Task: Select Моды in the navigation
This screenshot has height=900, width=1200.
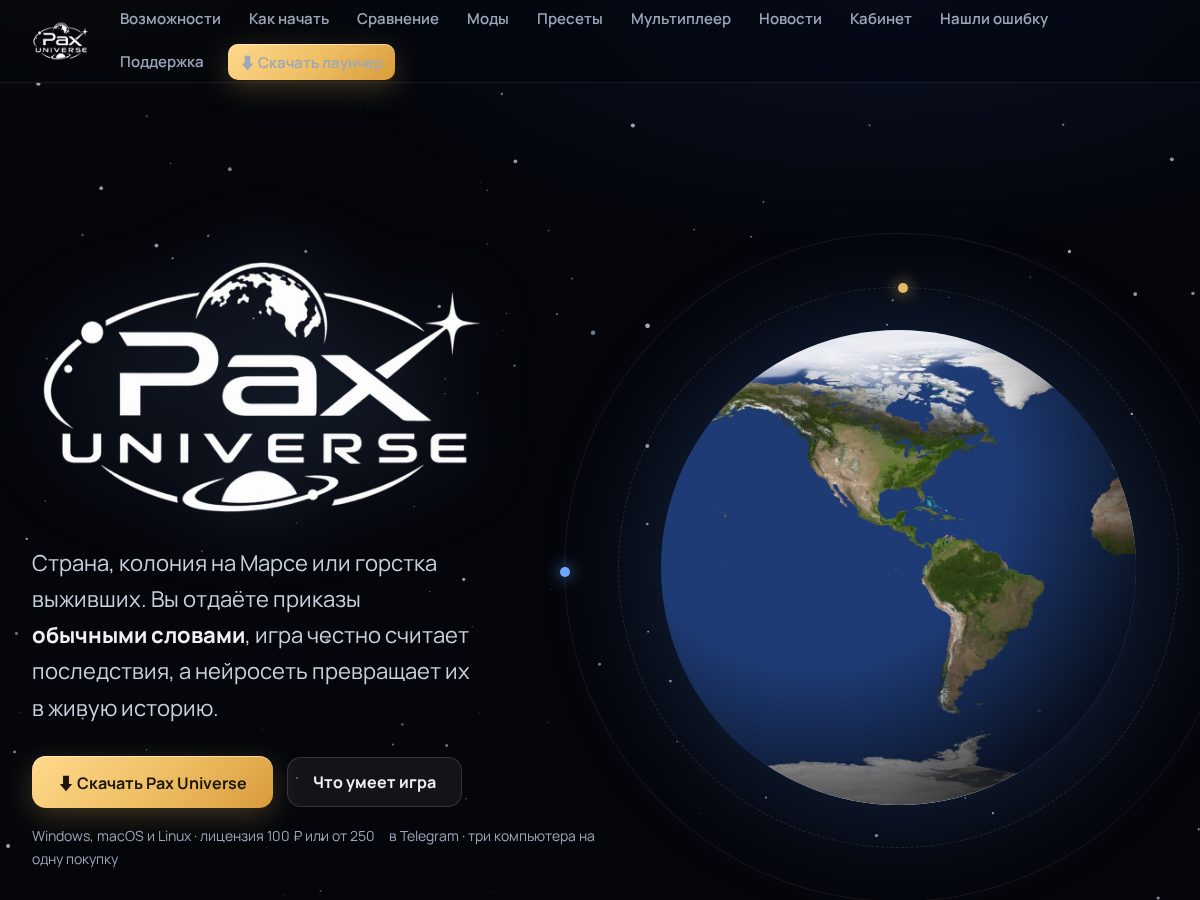Action: coord(488,19)
